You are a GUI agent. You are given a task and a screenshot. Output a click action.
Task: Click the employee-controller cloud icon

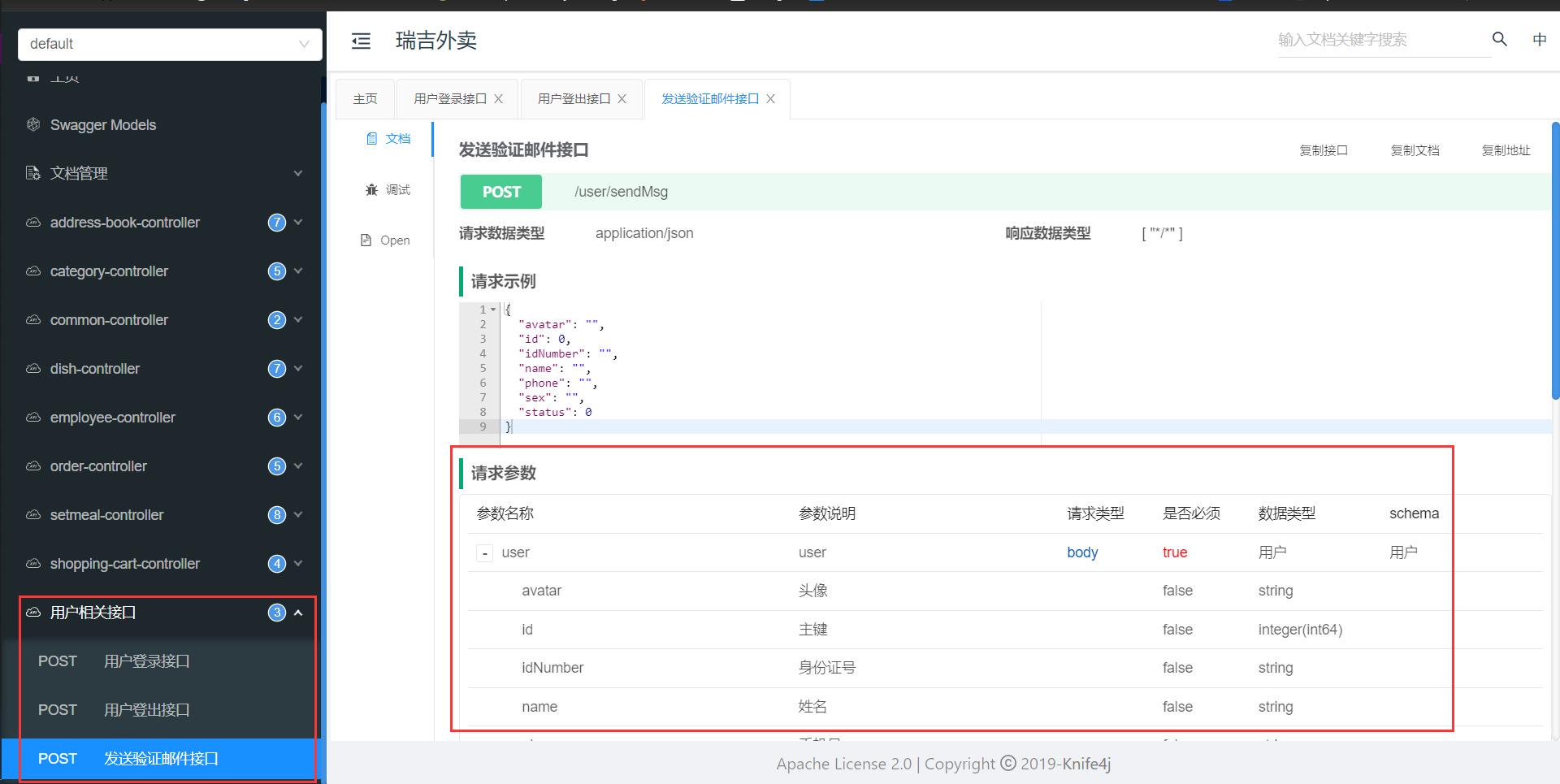pyautogui.click(x=33, y=417)
